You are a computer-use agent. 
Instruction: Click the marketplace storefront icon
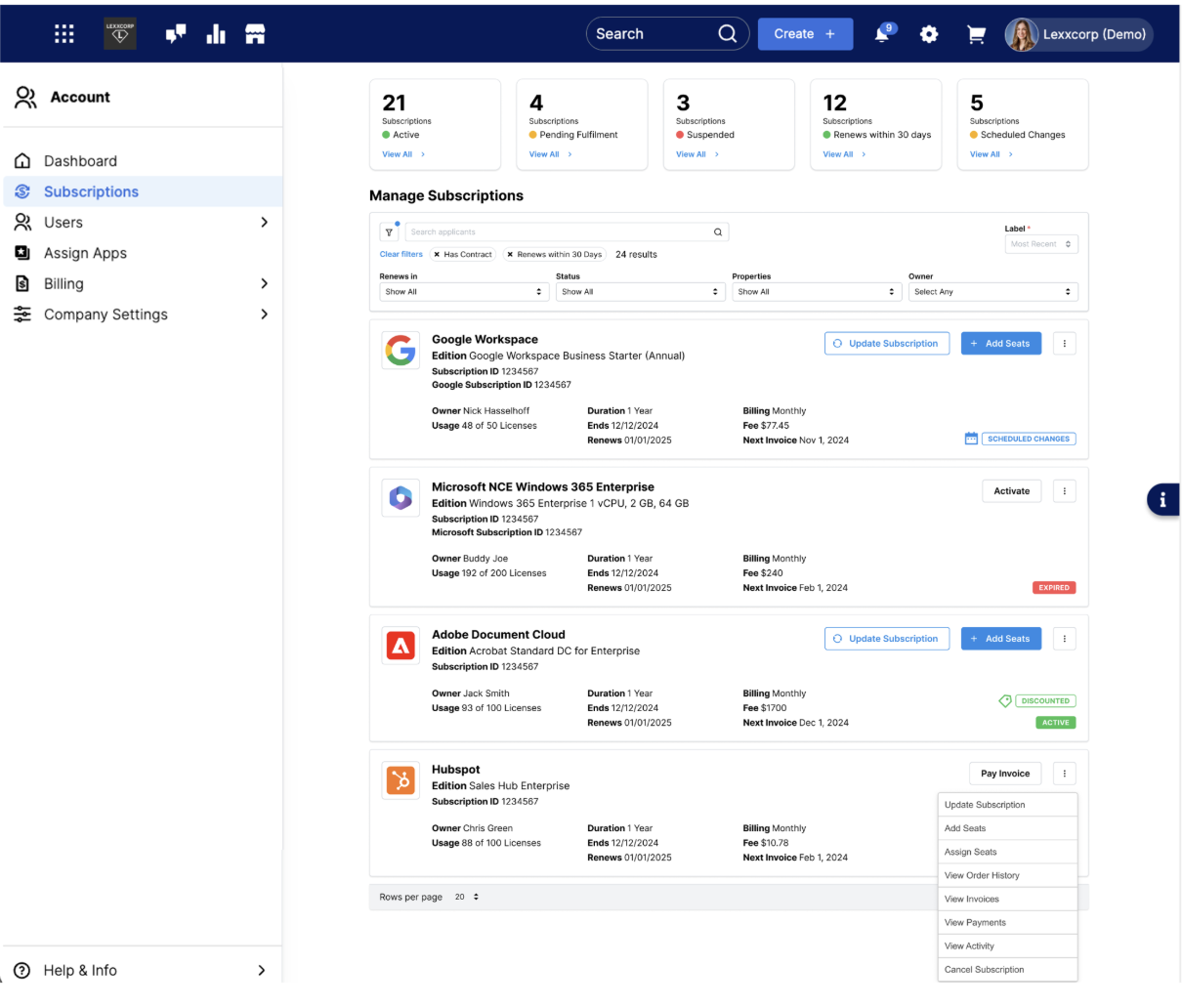tap(255, 34)
